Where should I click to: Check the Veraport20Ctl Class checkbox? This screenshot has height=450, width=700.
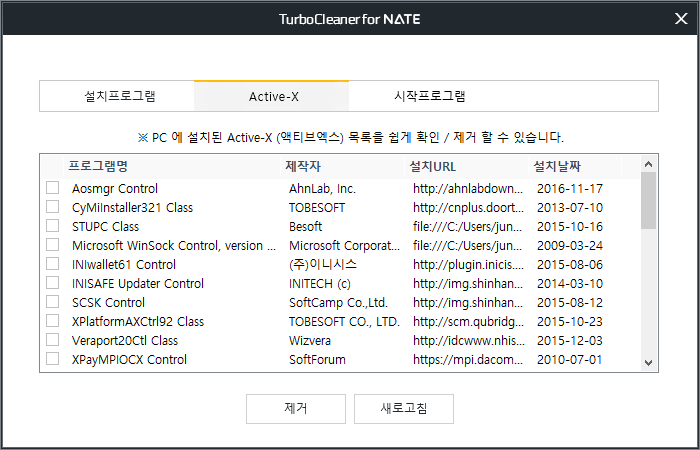pos(53,340)
